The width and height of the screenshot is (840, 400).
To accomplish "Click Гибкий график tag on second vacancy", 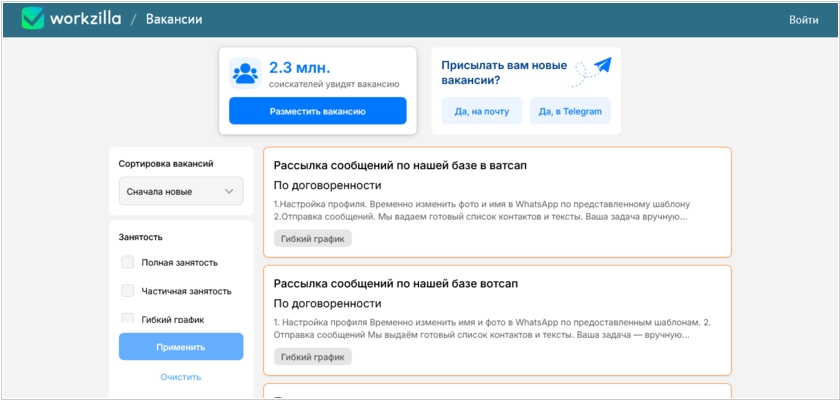I will (x=312, y=356).
